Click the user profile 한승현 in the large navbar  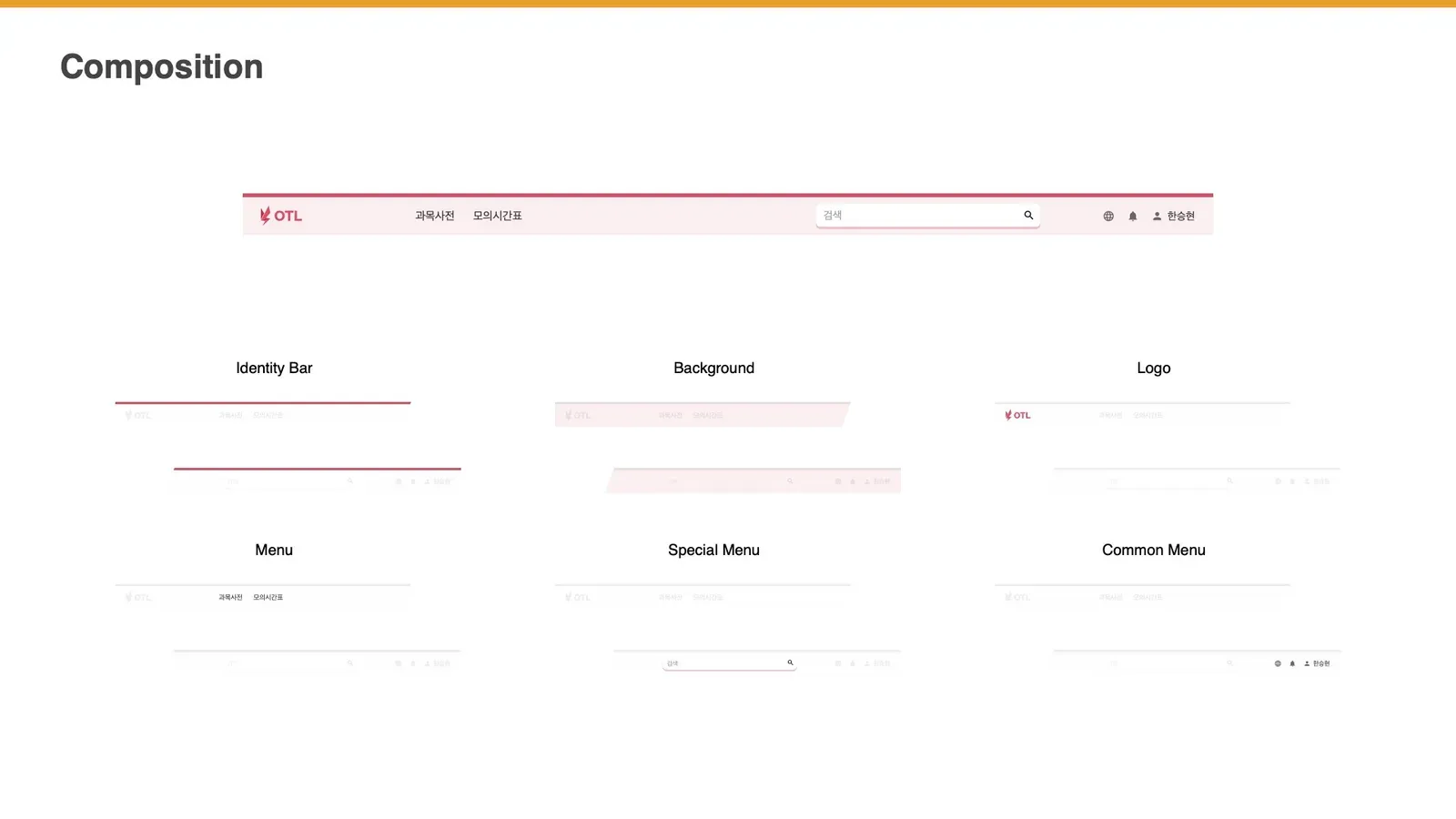1174,217
